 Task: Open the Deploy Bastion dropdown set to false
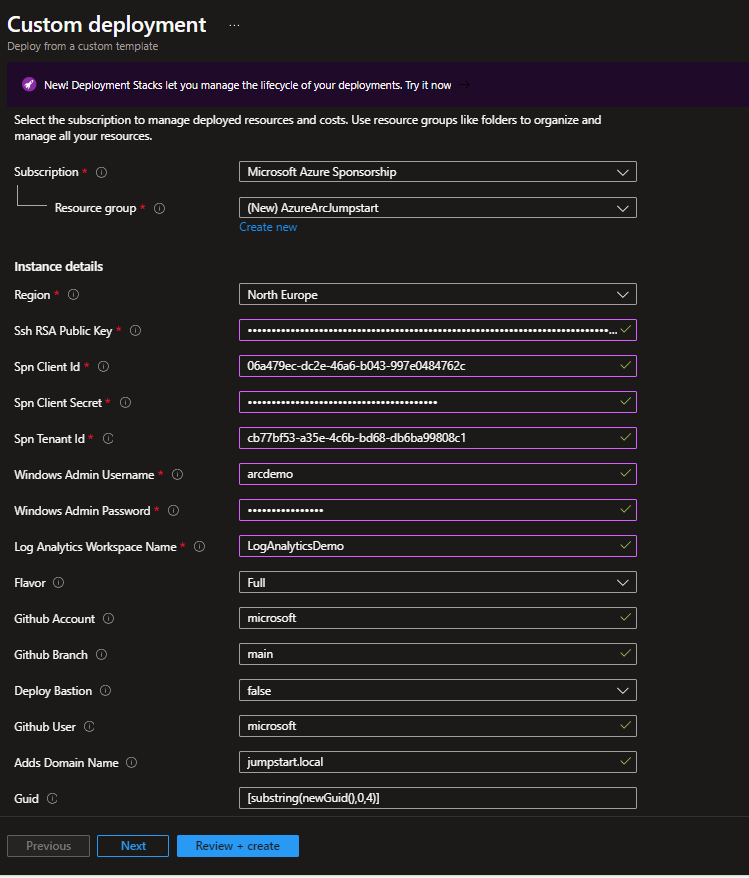coord(437,691)
